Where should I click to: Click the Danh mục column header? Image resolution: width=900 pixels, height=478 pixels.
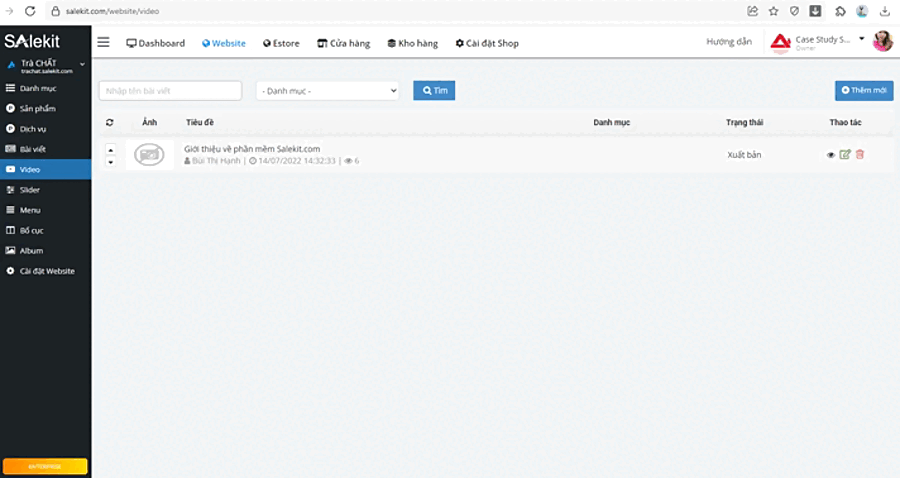pos(612,122)
